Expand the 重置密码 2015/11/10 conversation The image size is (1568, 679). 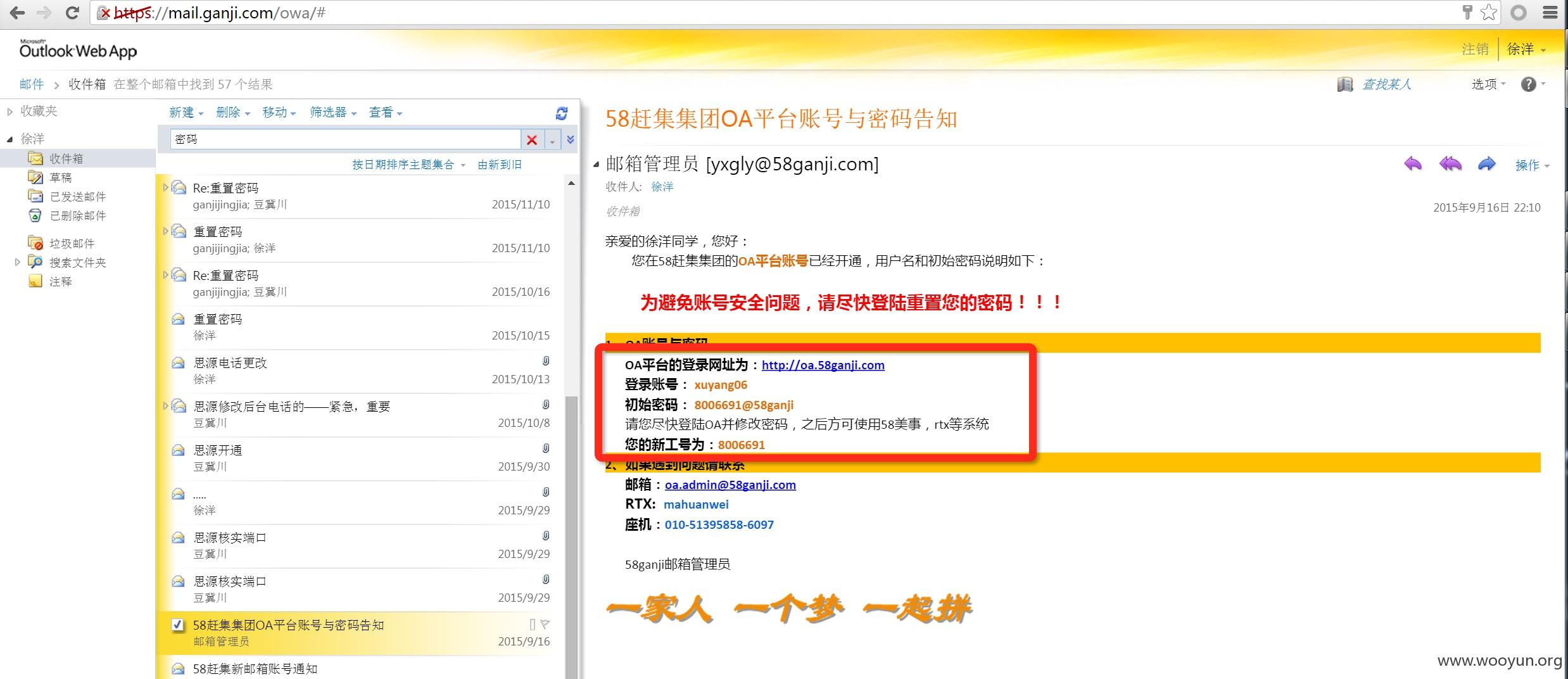point(165,231)
